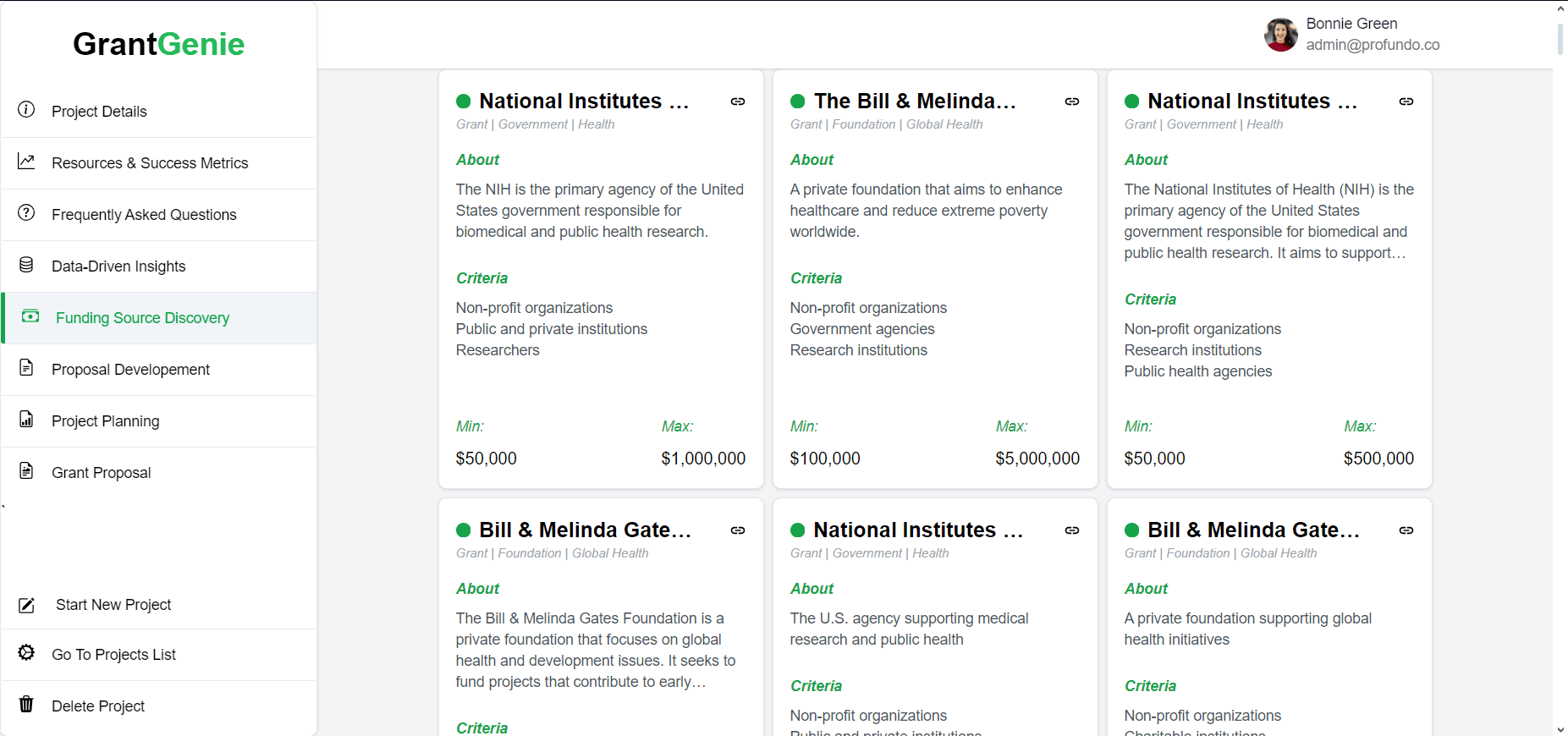Click the question mark icon for FAQ
The height and width of the screenshot is (736, 1568).
point(26,212)
